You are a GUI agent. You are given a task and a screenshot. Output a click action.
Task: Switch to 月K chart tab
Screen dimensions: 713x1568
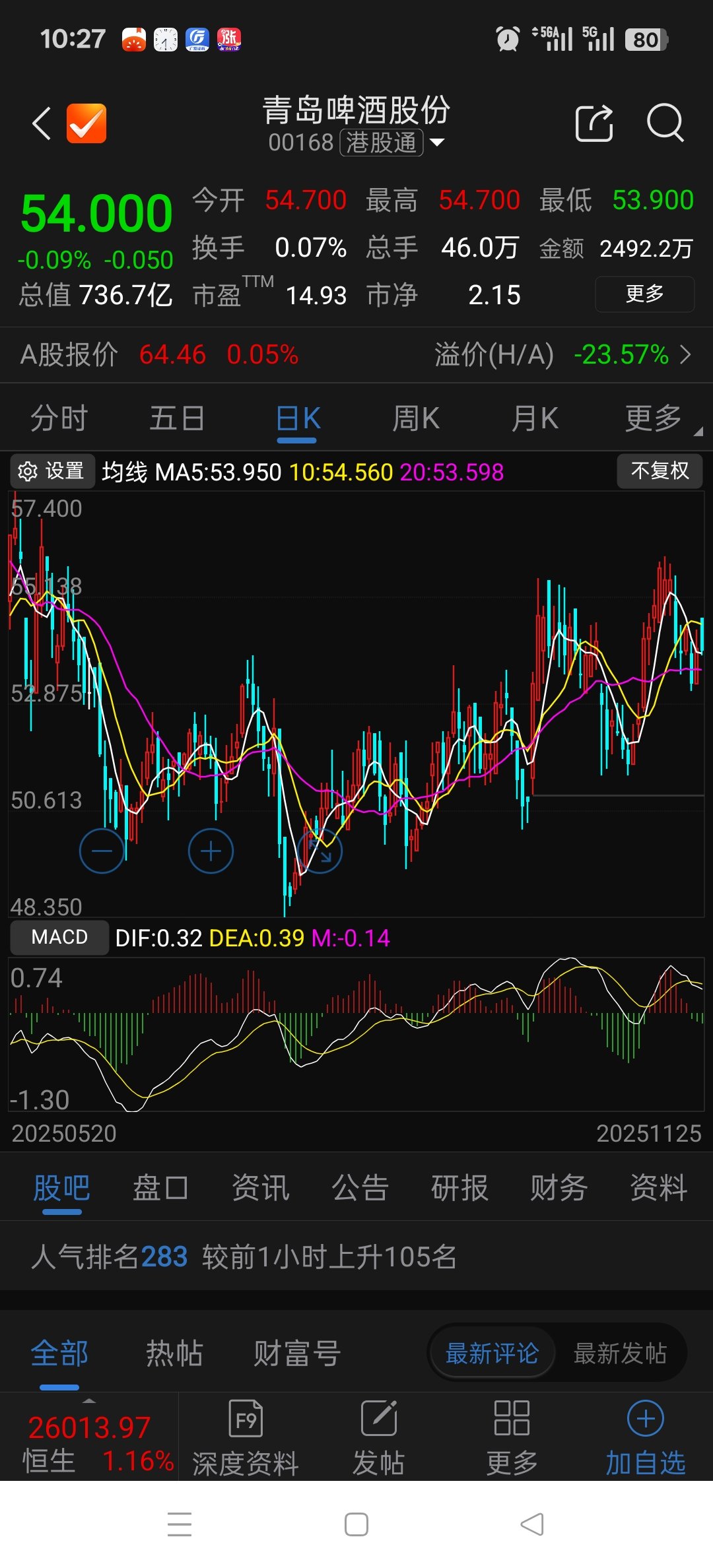(535, 418)
